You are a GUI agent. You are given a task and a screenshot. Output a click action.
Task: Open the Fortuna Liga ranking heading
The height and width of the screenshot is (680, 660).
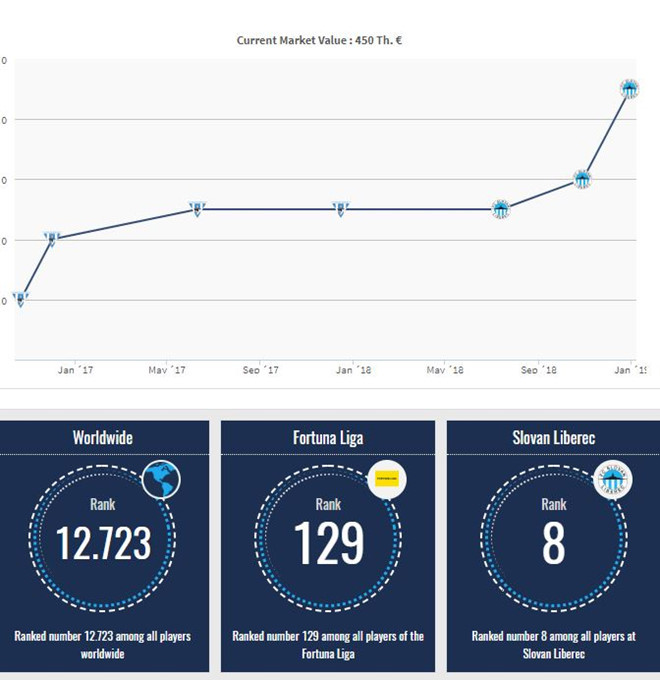click(x=329, y=438)
